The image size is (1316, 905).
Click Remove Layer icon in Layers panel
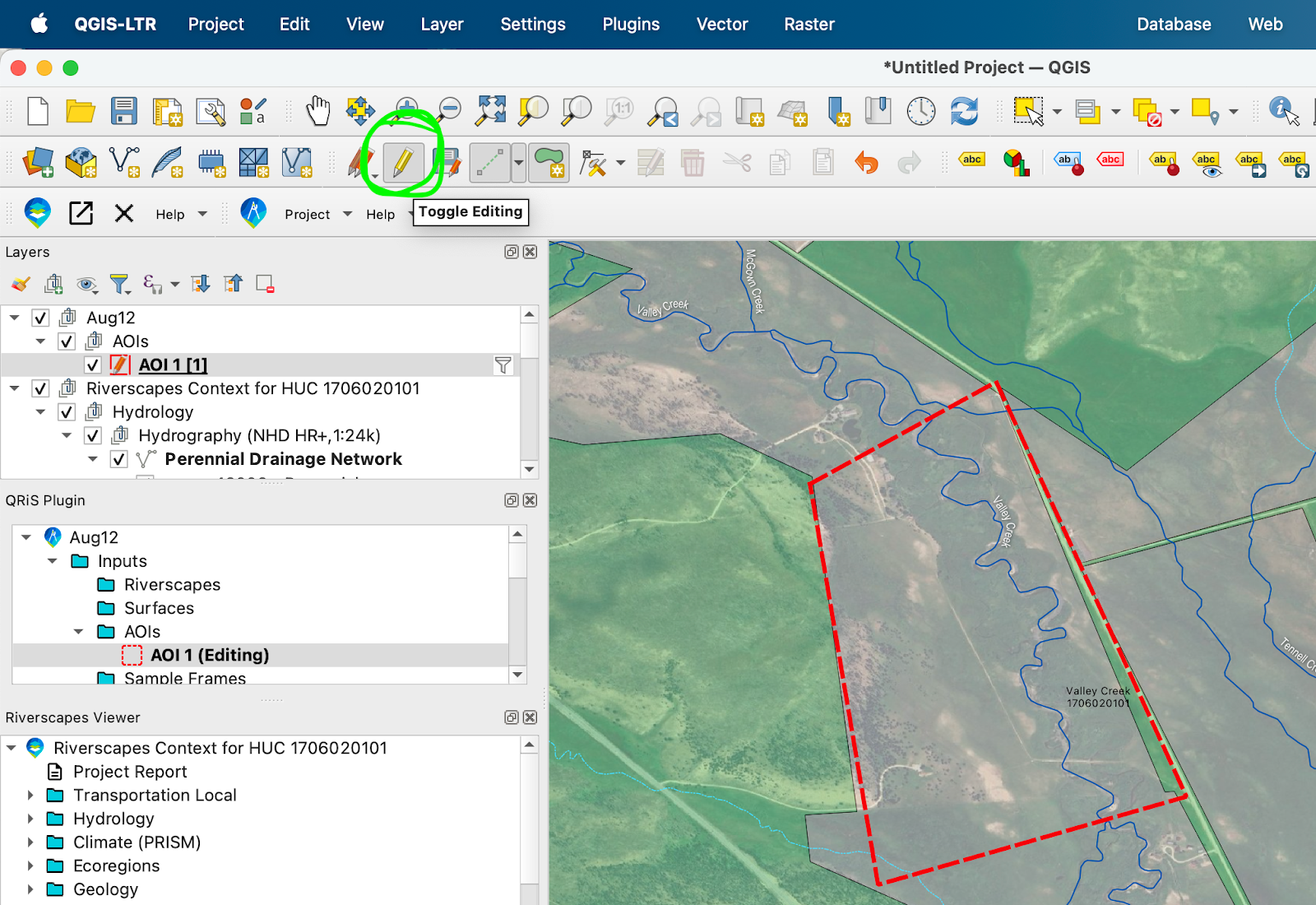tap(265, 285)
